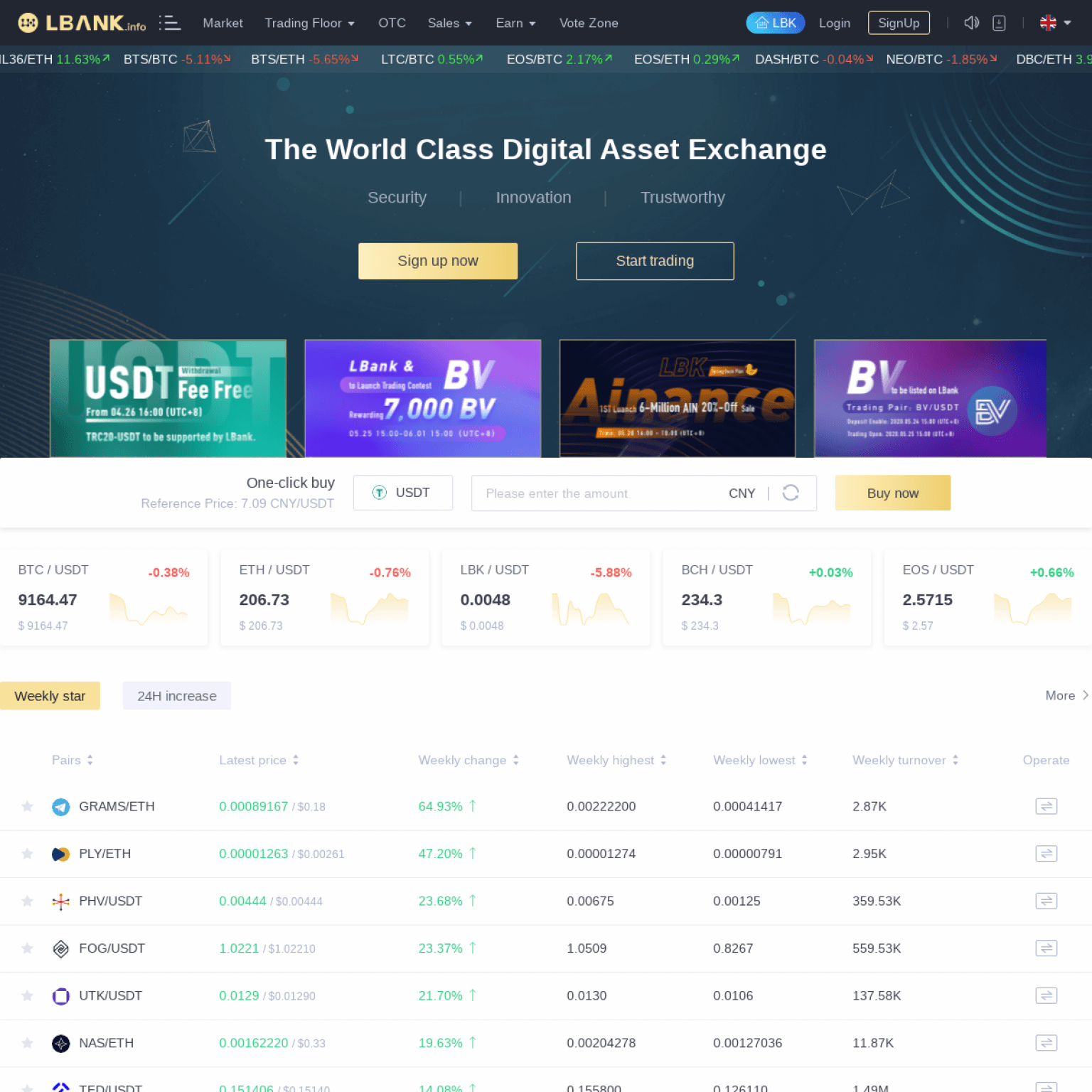Expand the Trading Floor menu

pos(309,23)
